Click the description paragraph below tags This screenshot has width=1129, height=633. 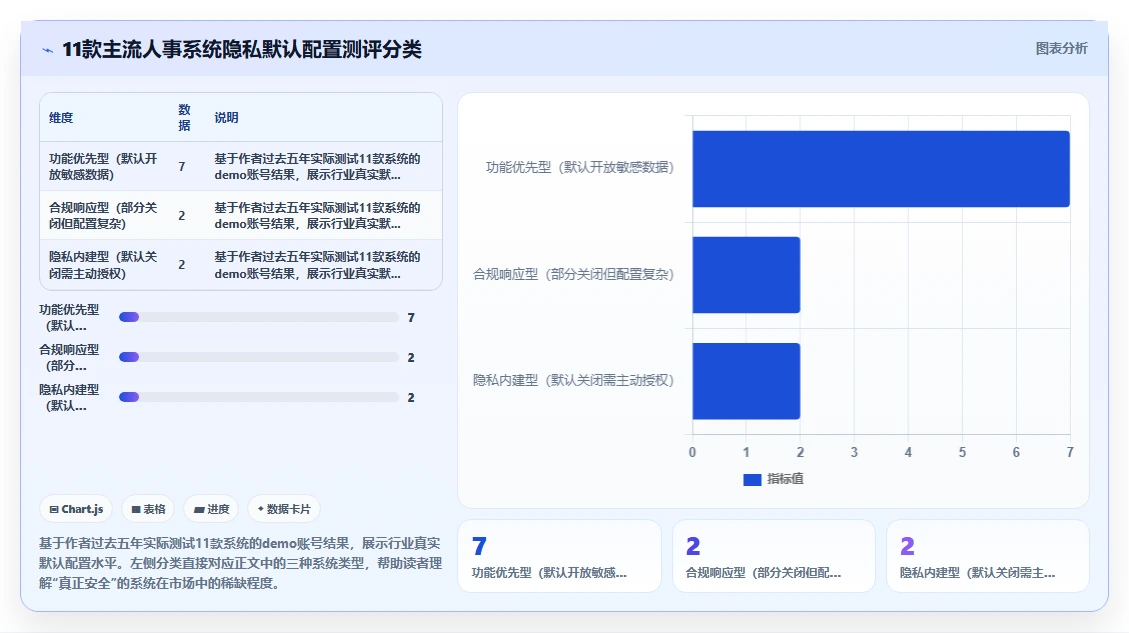tap(240, 563)
